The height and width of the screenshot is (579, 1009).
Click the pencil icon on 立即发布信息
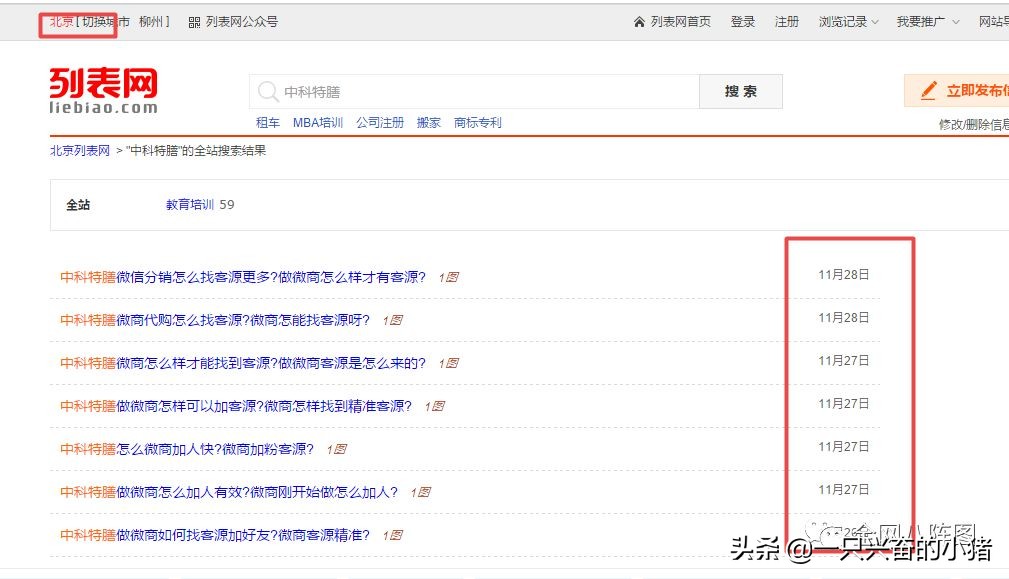pyautogui.click(x=928, y=91)
